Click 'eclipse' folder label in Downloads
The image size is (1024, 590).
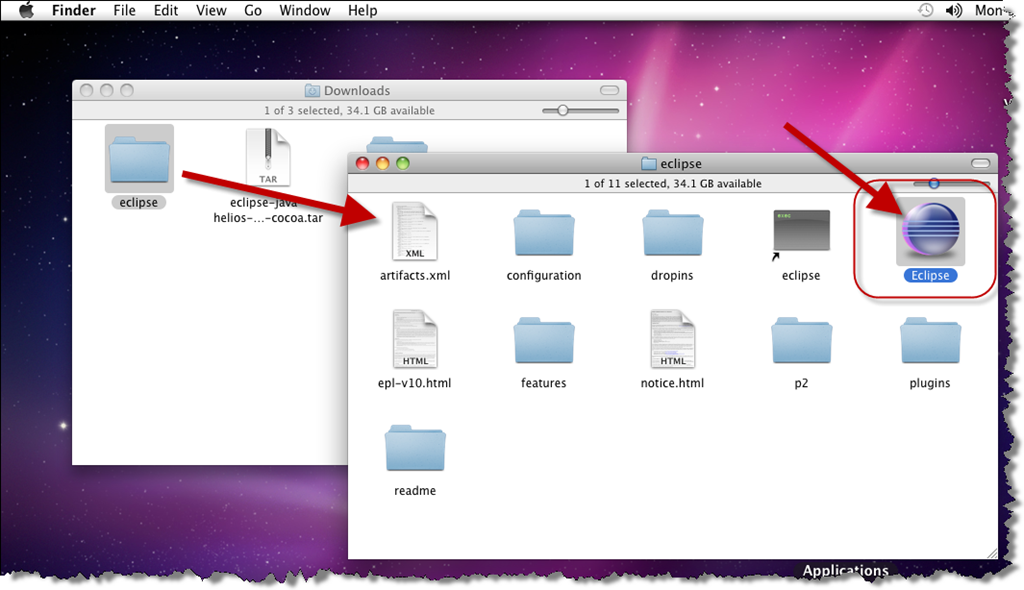138,203
